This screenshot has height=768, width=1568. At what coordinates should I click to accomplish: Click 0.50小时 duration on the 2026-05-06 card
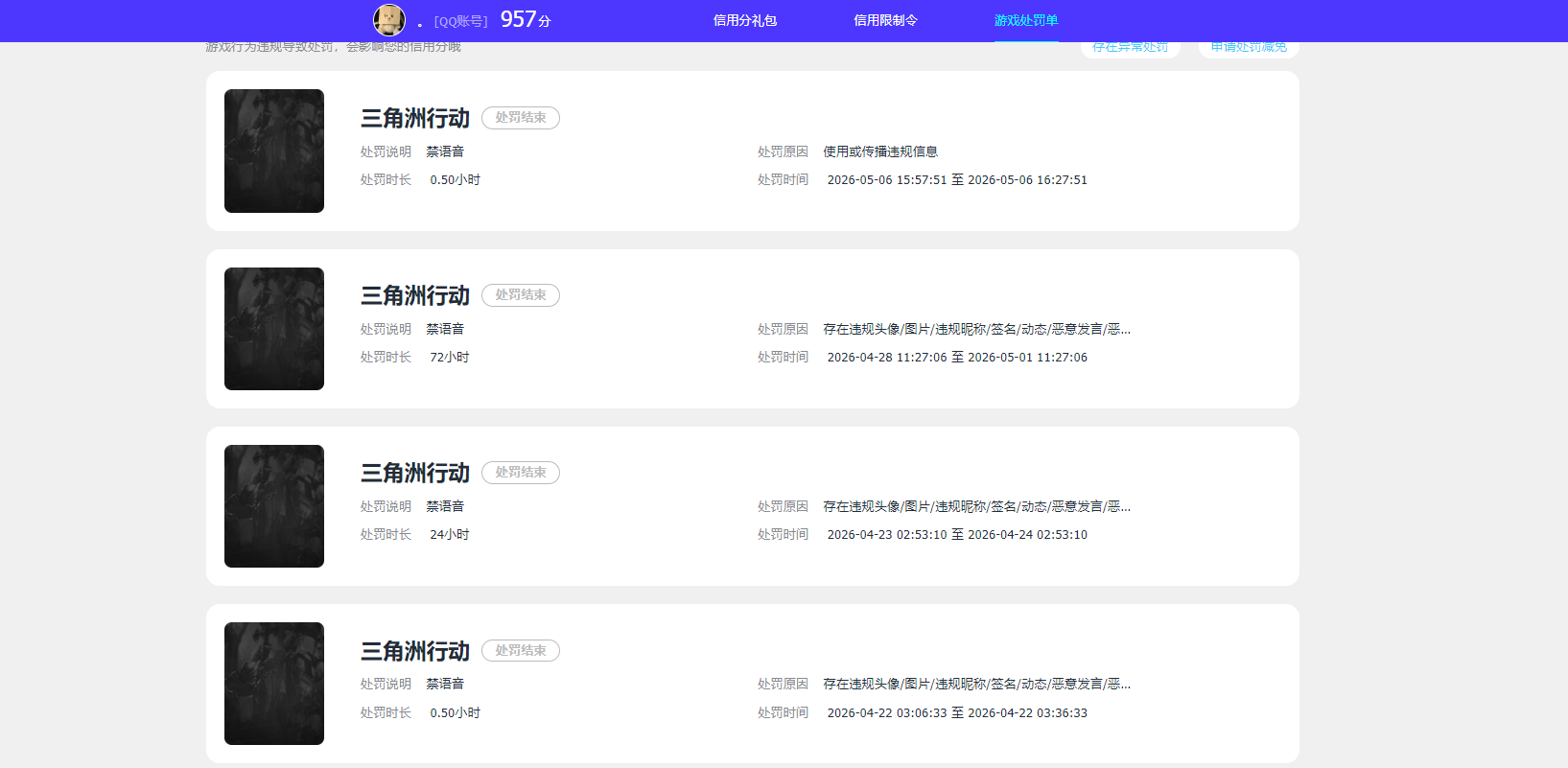pyautogui.click(x=456, y=180)
